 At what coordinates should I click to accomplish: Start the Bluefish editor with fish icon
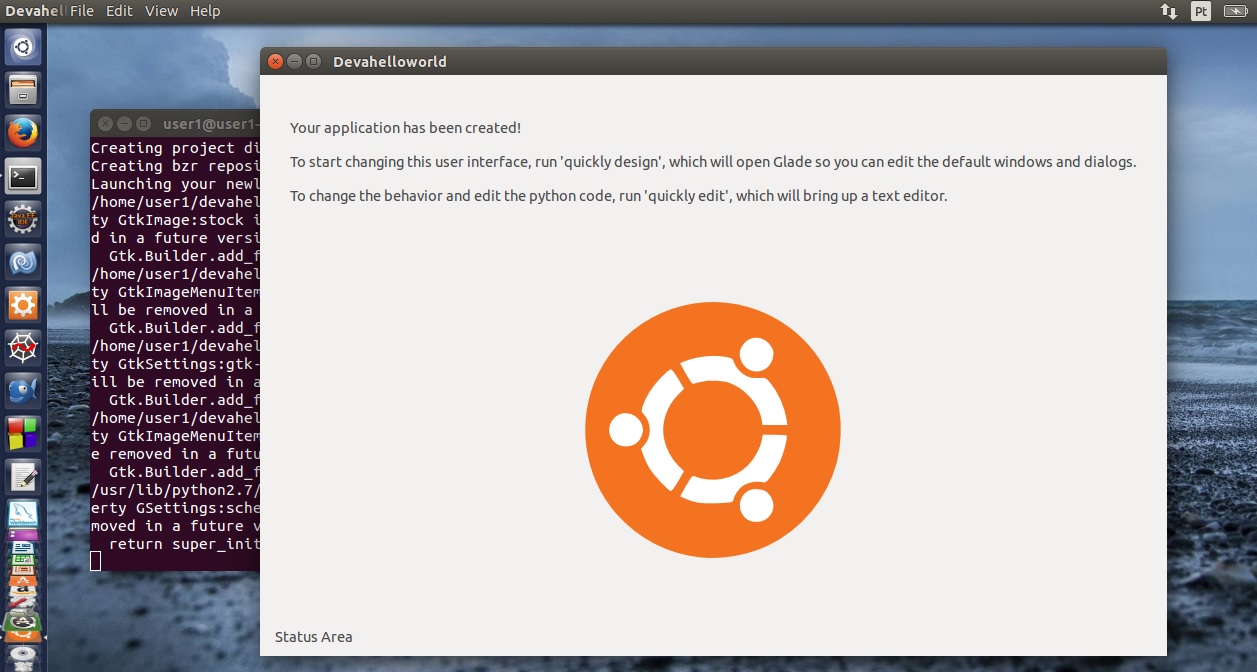click(x=23, y=391)
